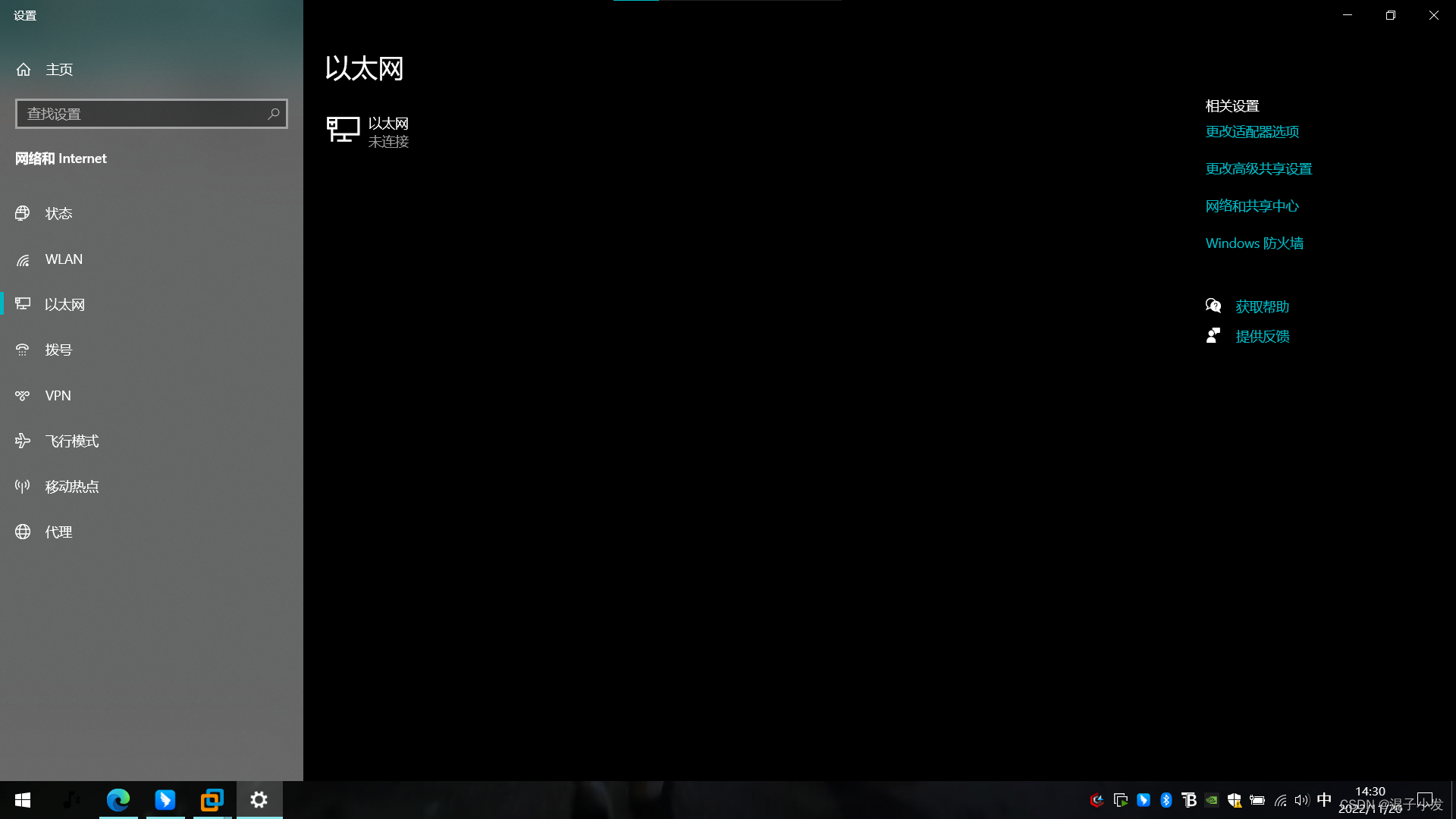Image resolution: width=1456 pixels, height=819 pixels.
Task: Click the 查找设置 search box
Action: [x=151, y=113]
